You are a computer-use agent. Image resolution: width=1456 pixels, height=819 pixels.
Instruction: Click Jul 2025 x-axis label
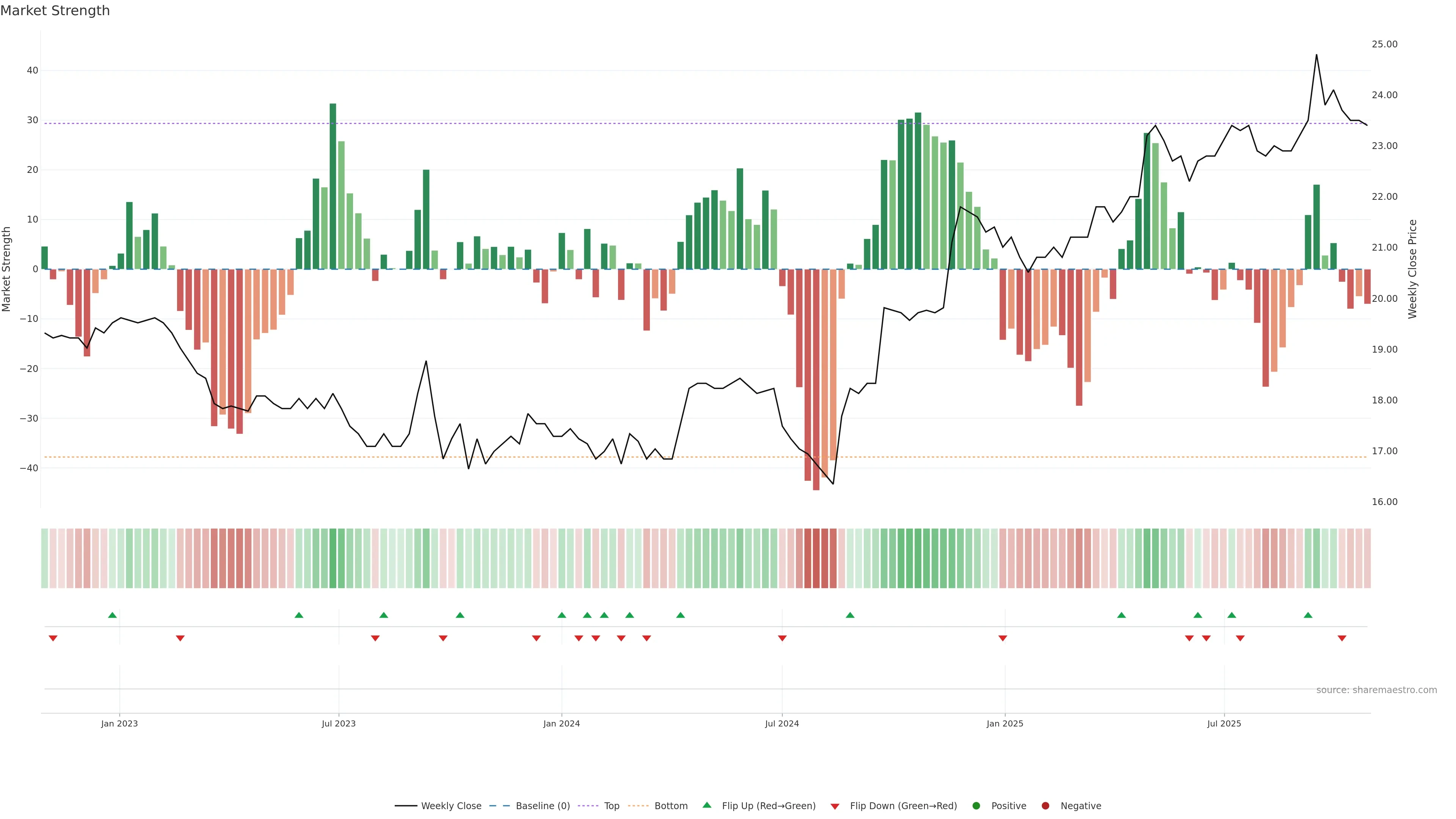click(x=1224, y=723)
